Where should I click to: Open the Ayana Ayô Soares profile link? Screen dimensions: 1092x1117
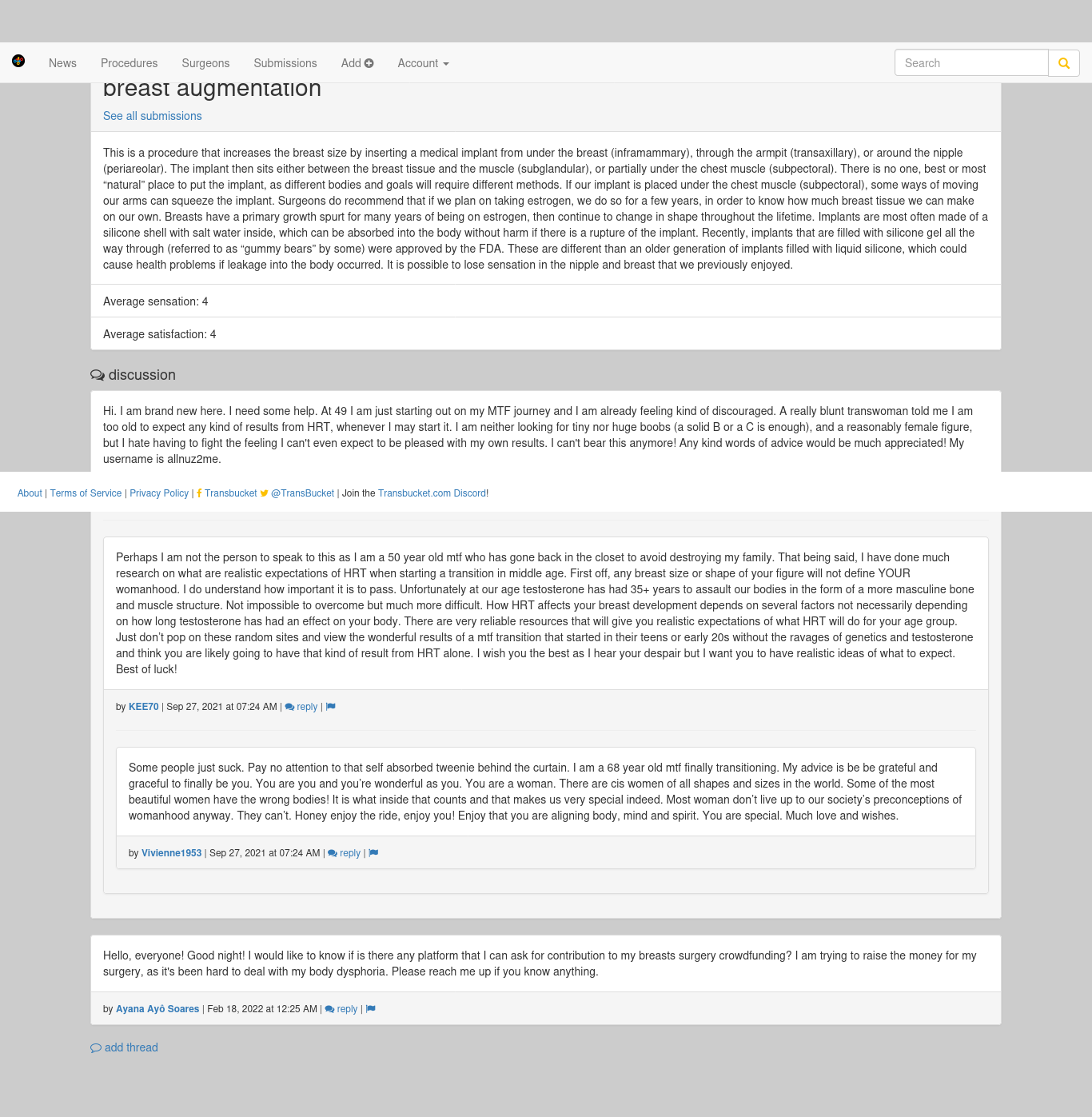(x=157, y=1009)
